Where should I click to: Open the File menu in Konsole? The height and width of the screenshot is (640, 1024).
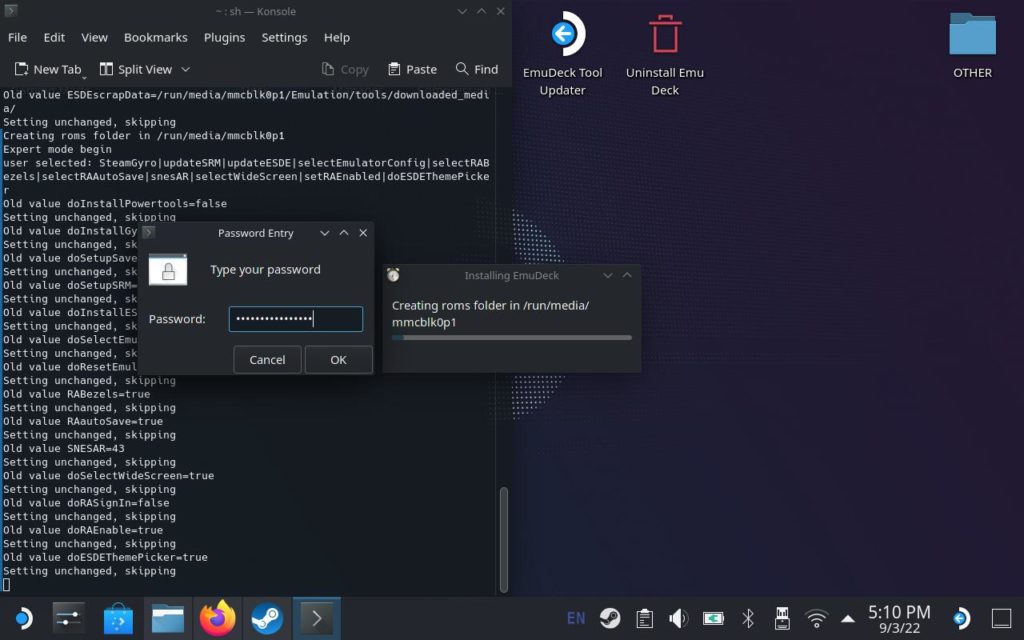pos(18,37)
